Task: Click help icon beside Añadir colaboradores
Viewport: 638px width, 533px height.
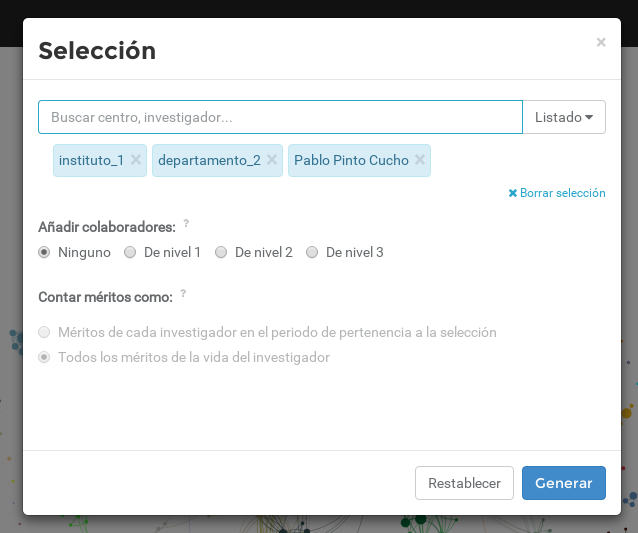Action: pyautogui.click(x=186, y=224)
